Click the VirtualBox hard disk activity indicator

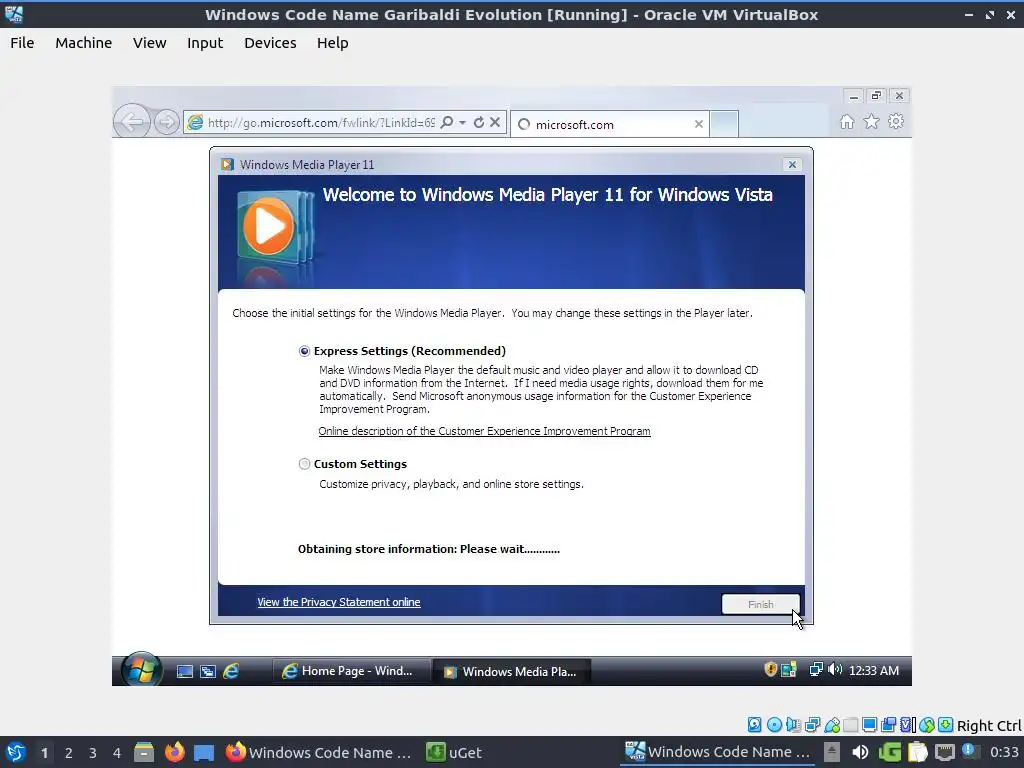pos(754,724)
